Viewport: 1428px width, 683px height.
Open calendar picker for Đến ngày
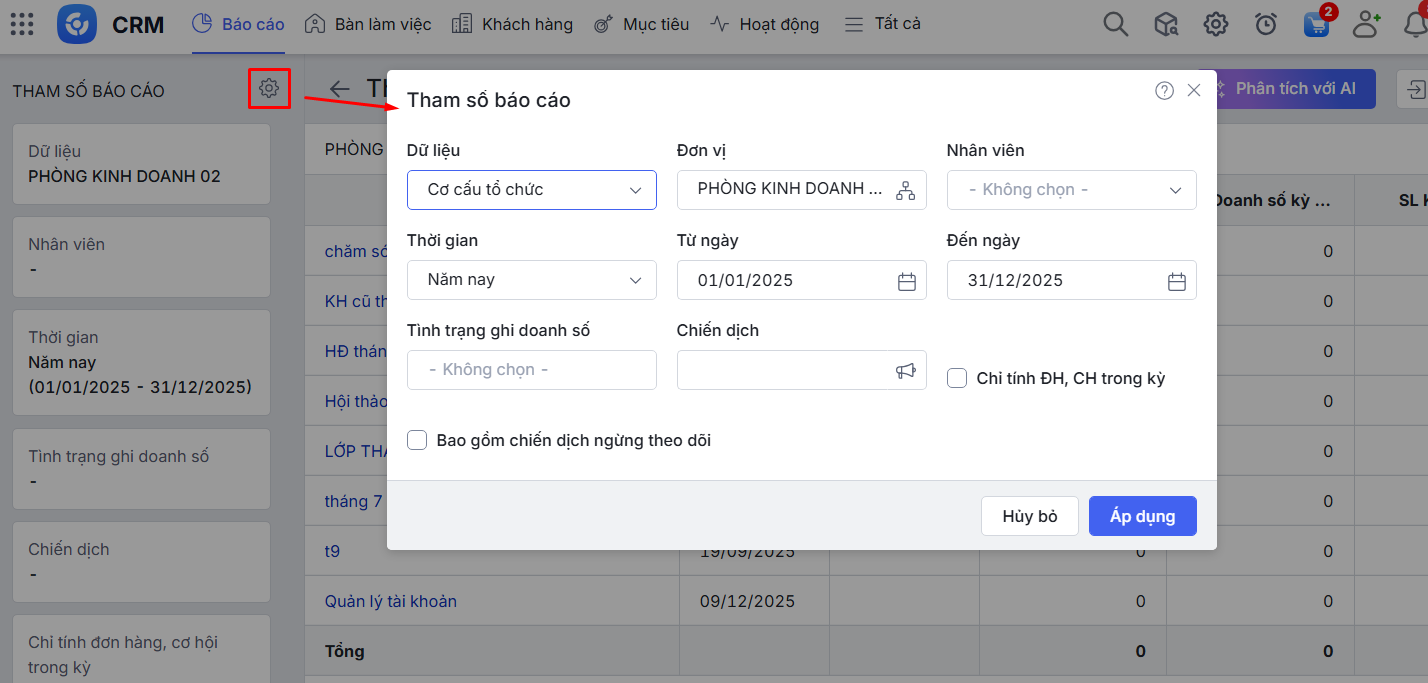(x=1176, y=281)
